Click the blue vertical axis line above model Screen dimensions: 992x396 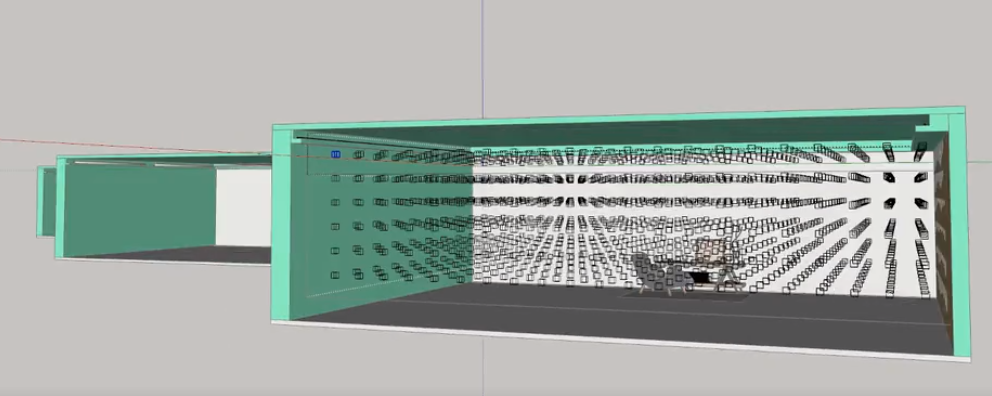[483, 57]
